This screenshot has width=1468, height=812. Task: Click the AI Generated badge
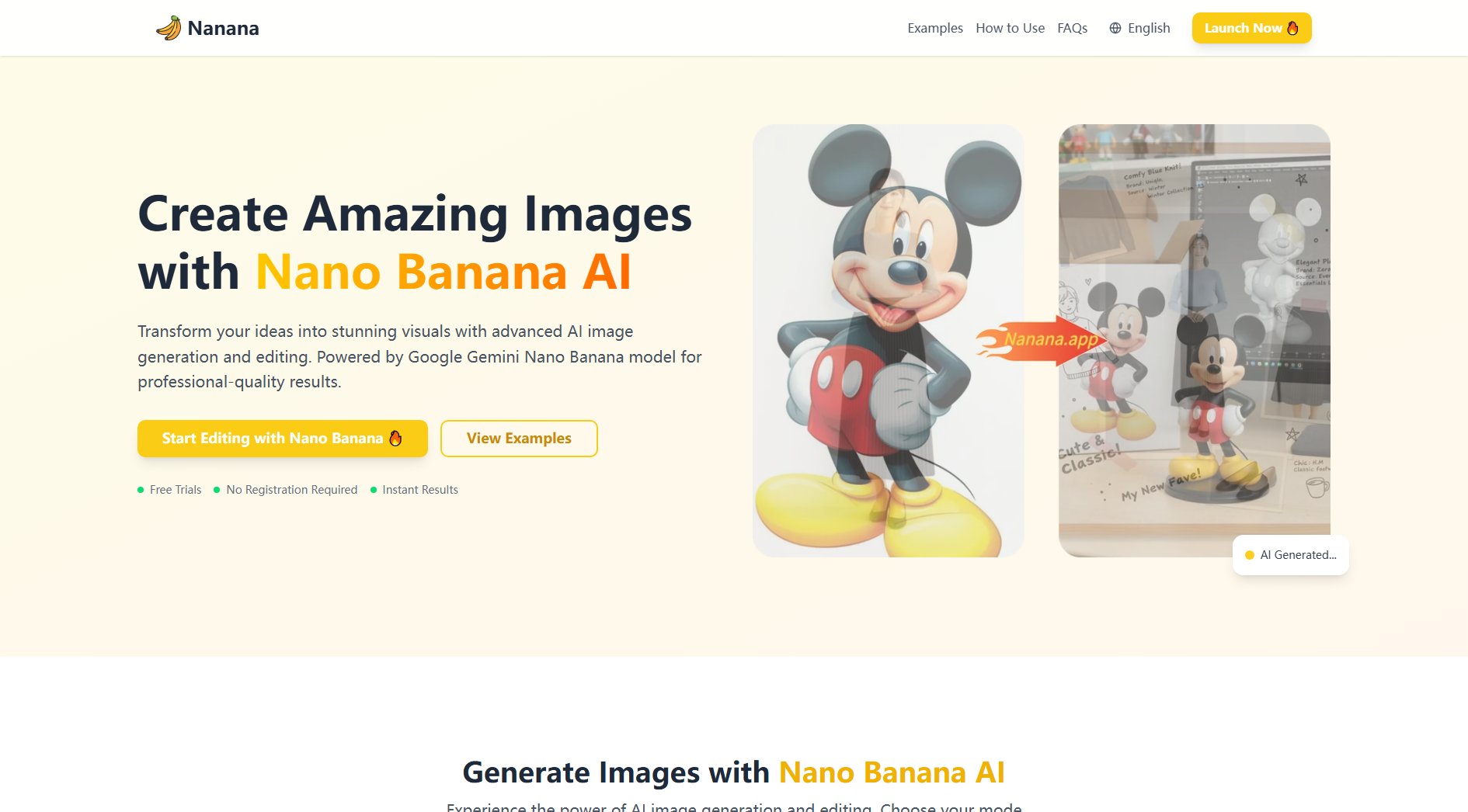[1290, 555]
